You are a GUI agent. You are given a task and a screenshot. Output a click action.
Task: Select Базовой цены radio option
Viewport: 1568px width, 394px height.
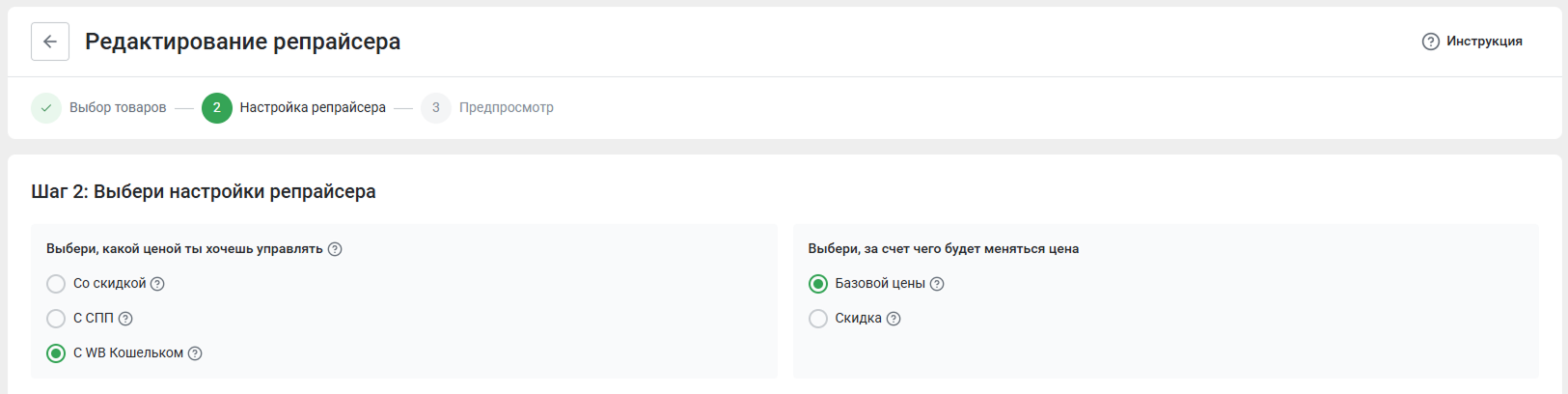click(x=818, y=284)
